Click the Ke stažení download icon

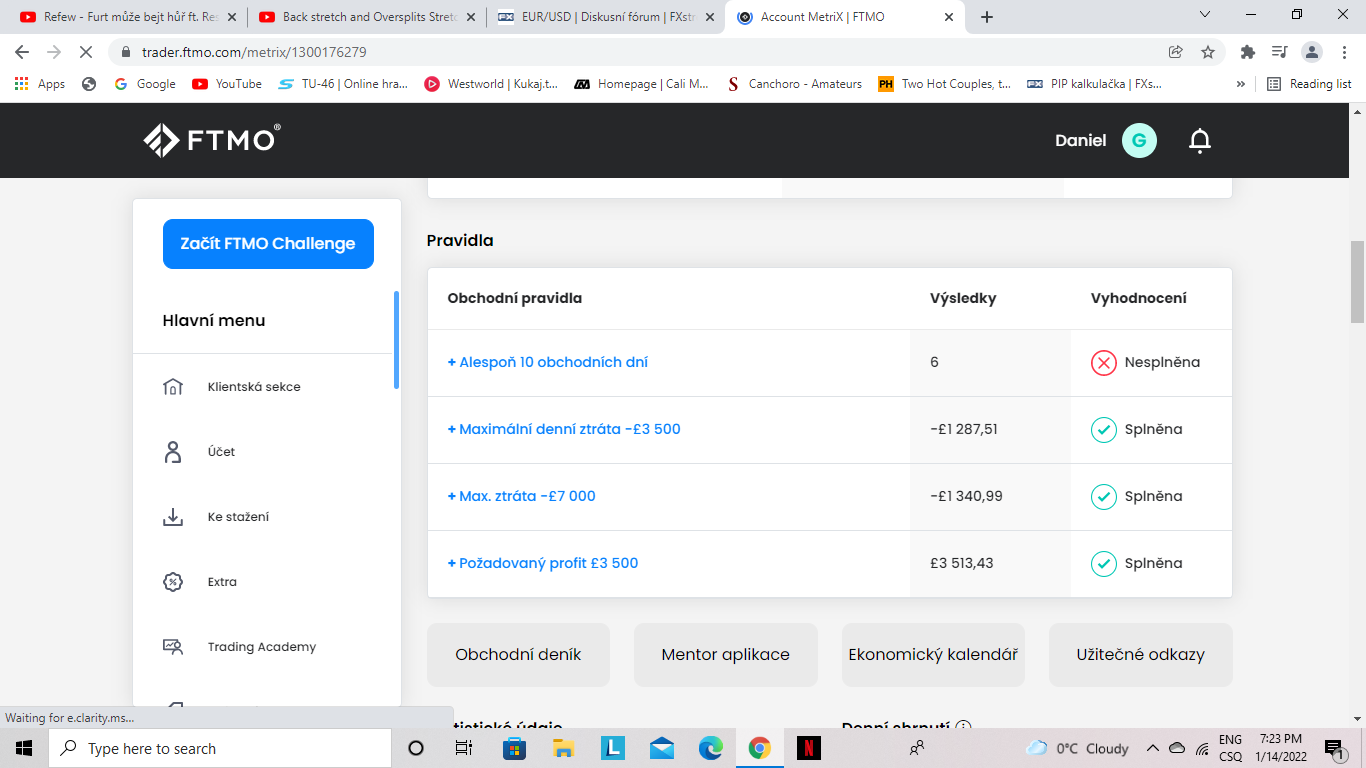(x=173, y=517)
